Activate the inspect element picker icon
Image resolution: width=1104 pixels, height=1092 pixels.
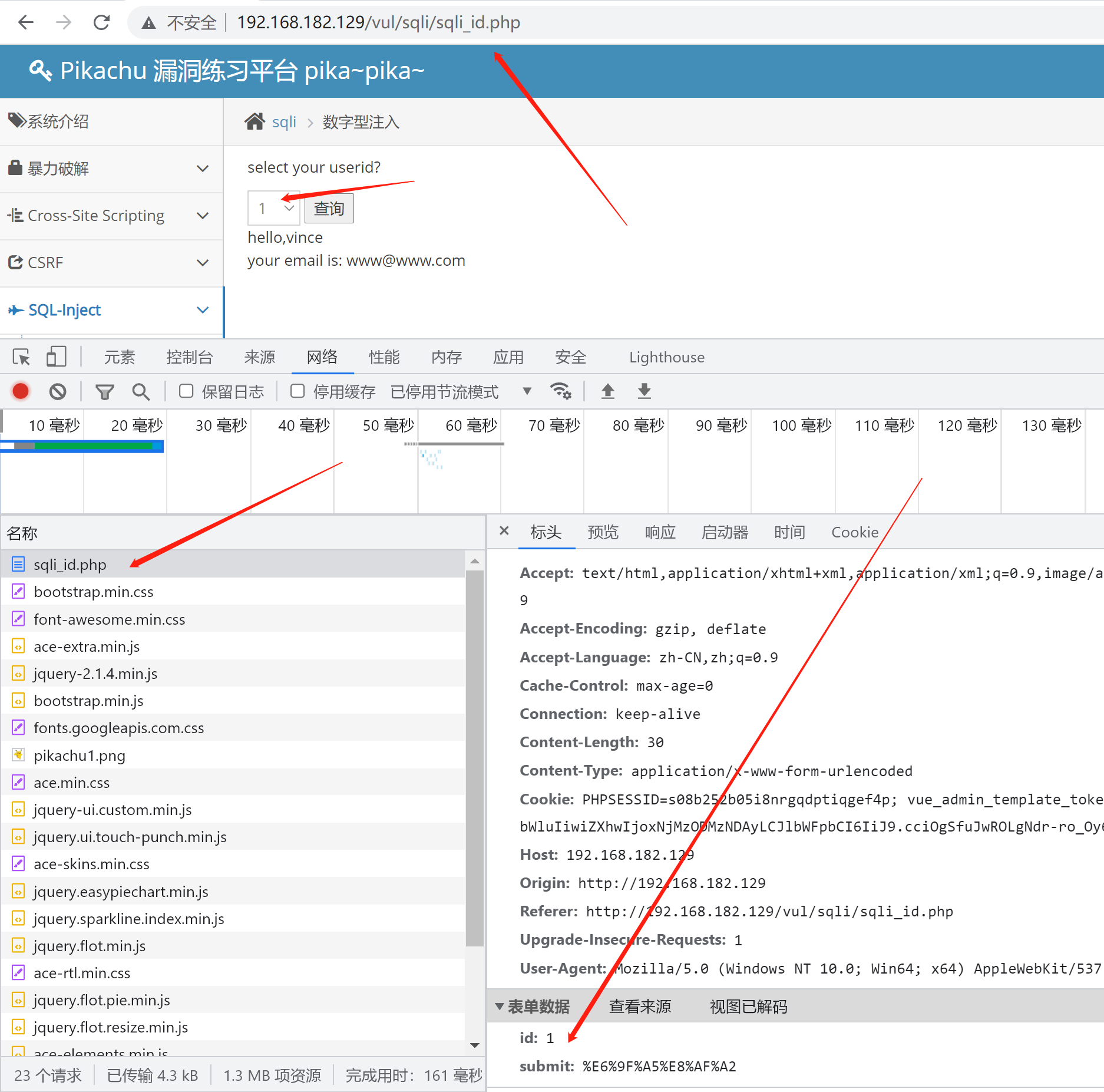coord(21,357)
